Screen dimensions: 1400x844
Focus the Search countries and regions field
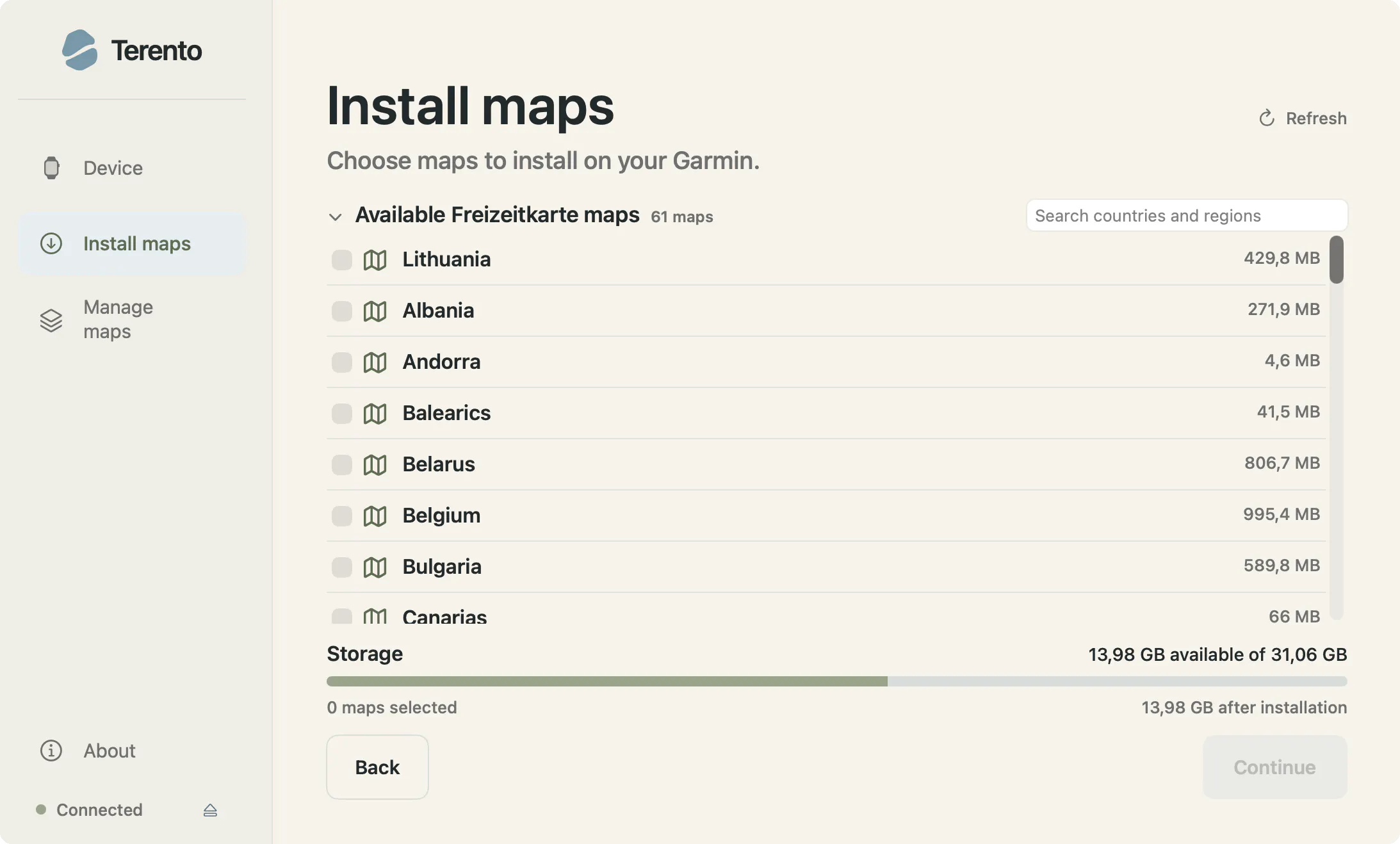coord(1187,215)
